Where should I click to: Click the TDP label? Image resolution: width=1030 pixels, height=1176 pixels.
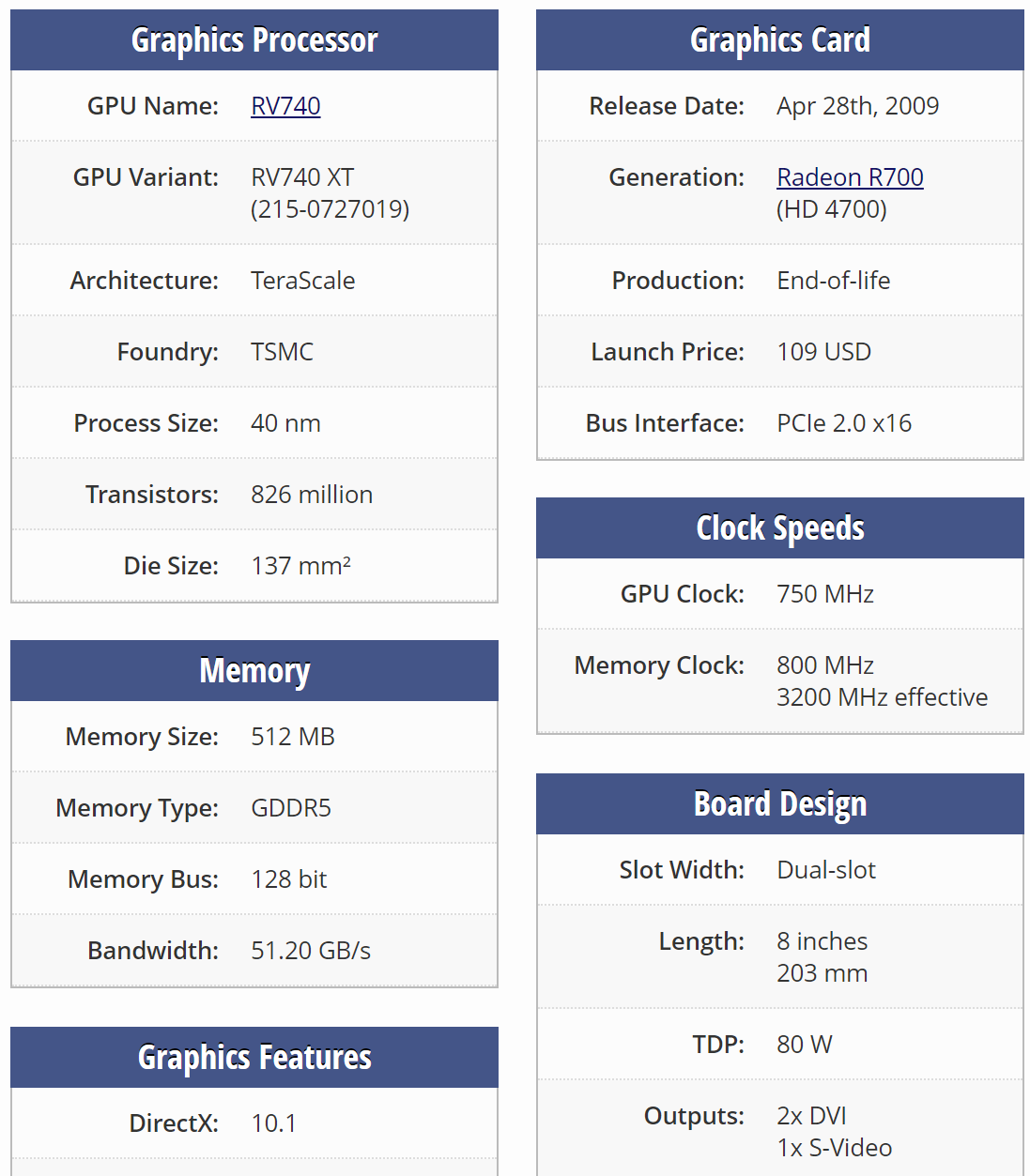(718, 1045)
